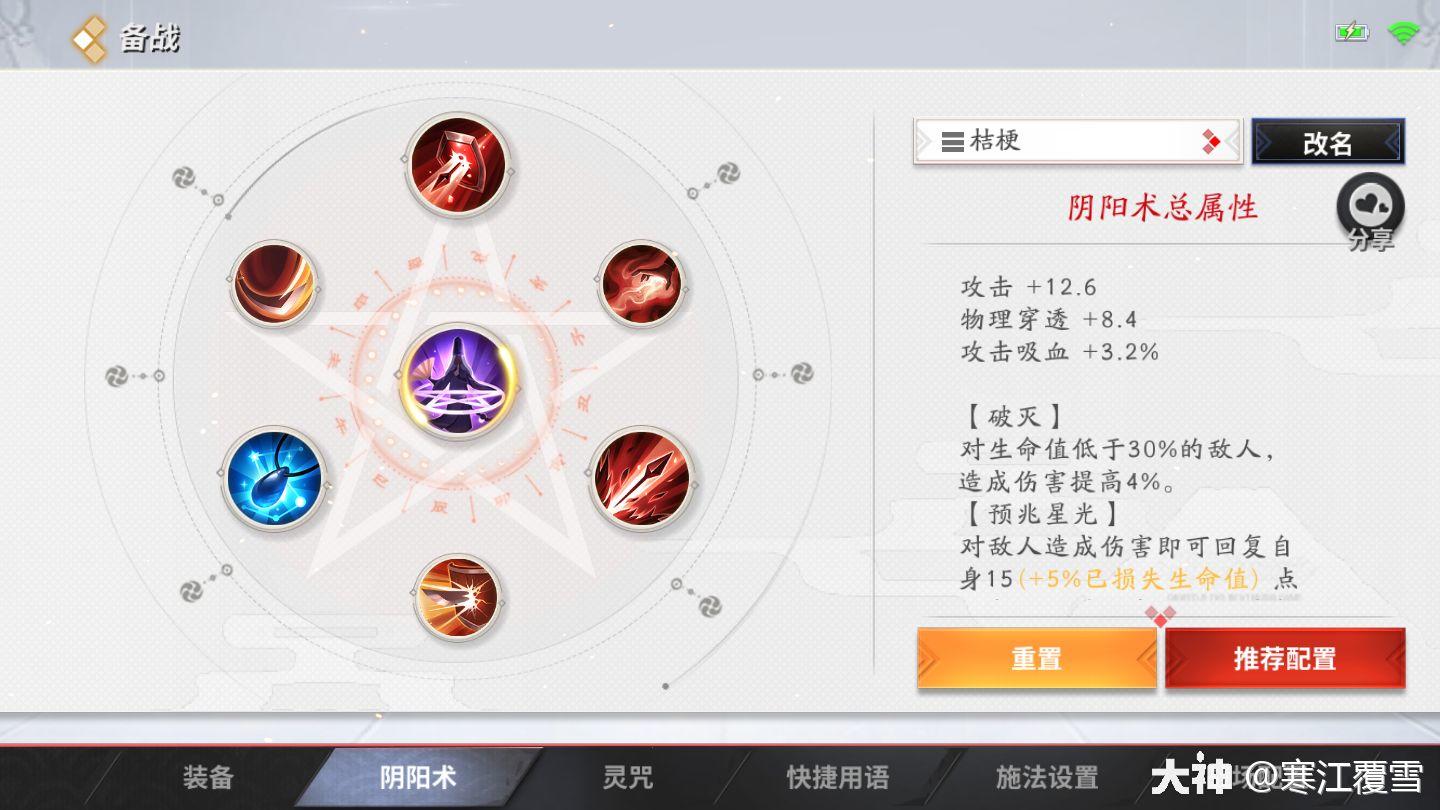Switch to the 装备 tab
Viewport: 1440px width, 810px height.
point(208,777)
